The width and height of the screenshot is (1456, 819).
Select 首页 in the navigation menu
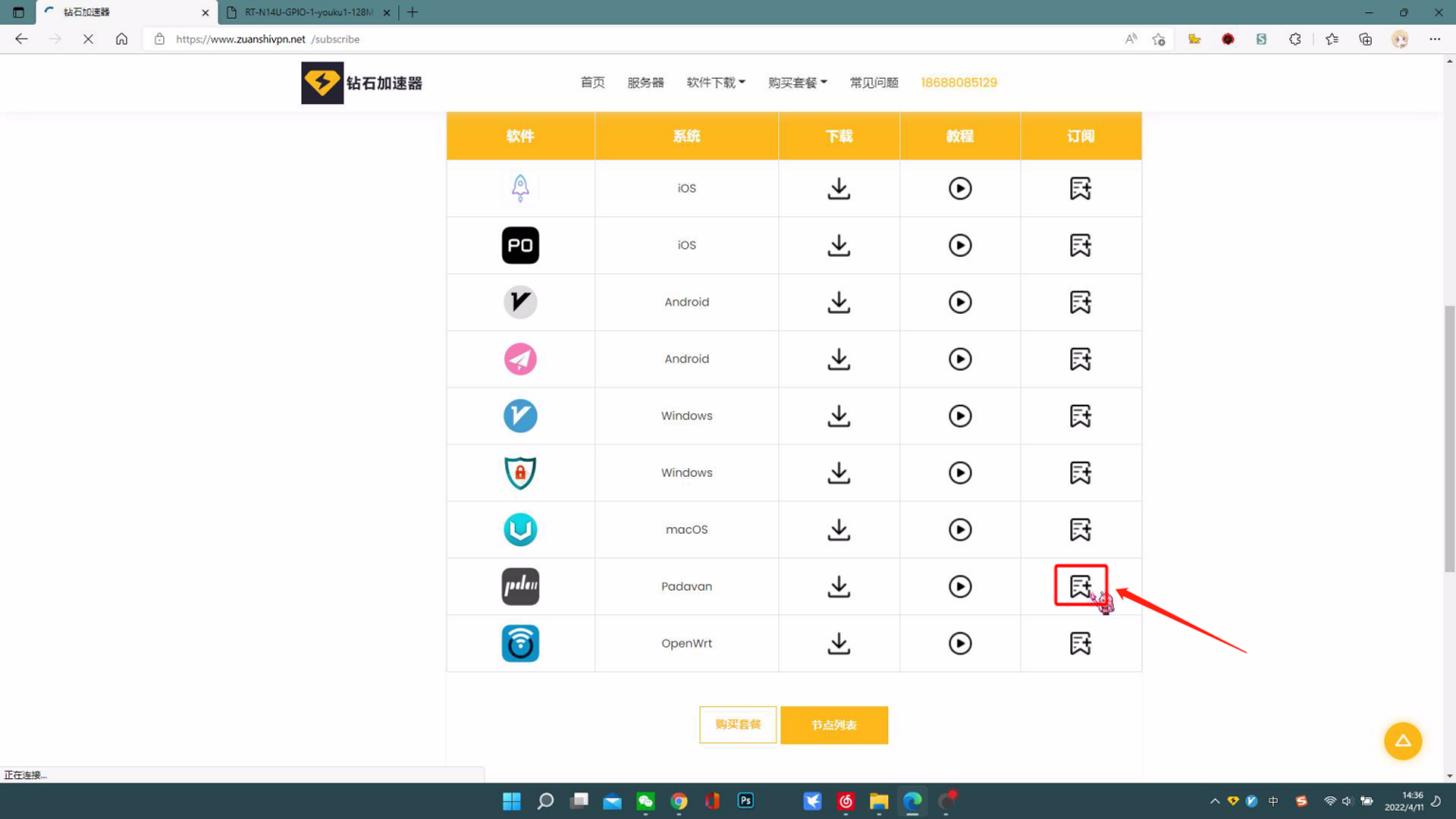(x=592, y=82)
